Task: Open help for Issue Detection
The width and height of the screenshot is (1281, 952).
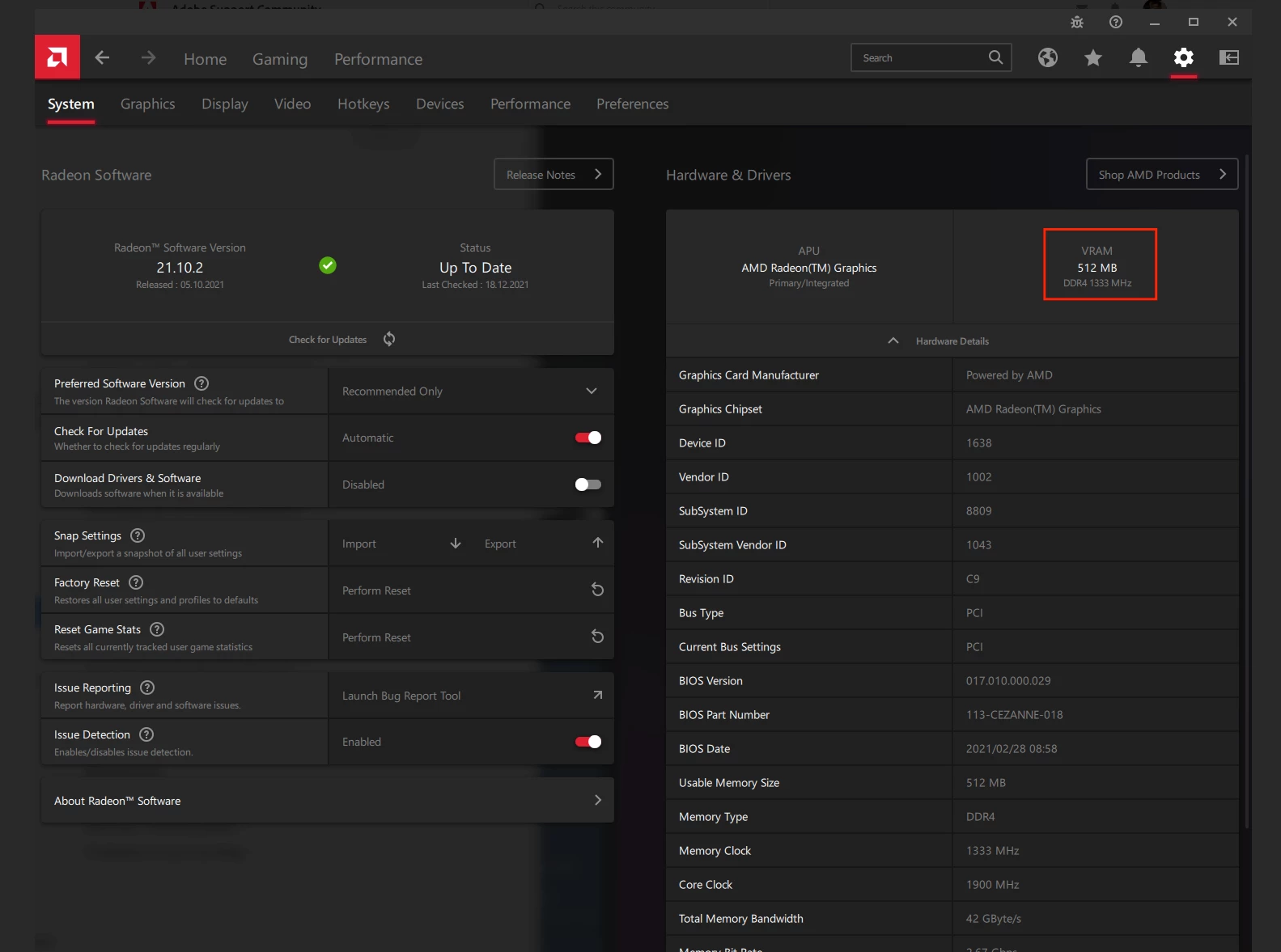Action: point(146,734)
